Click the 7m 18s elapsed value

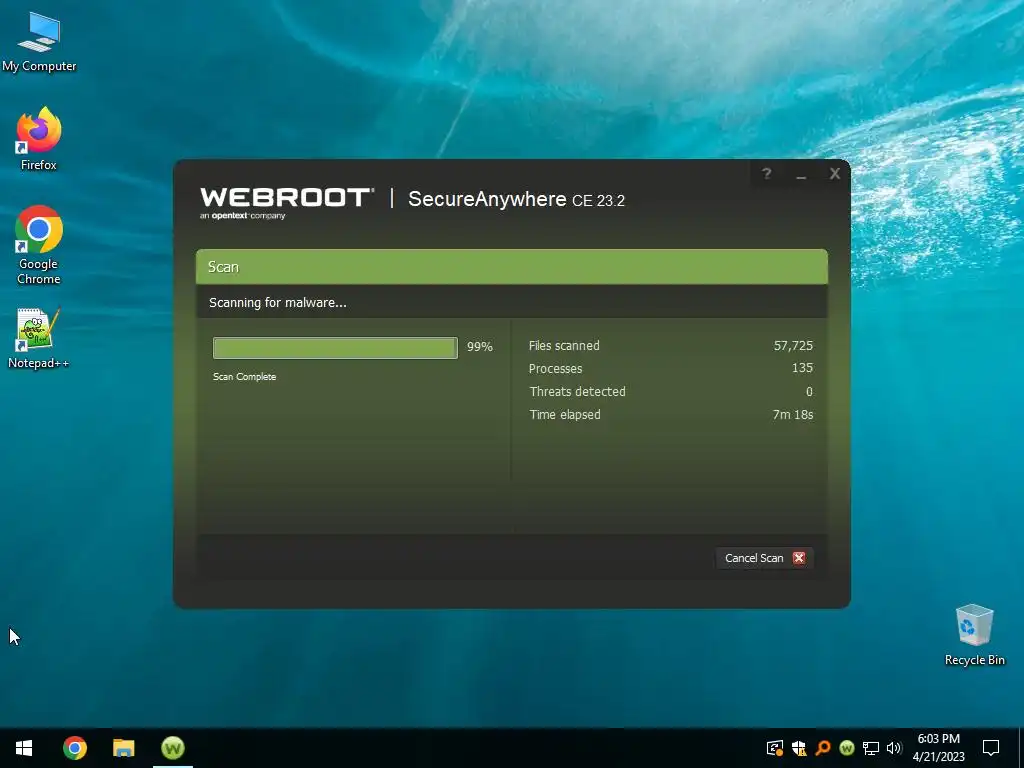pos(793,415)
